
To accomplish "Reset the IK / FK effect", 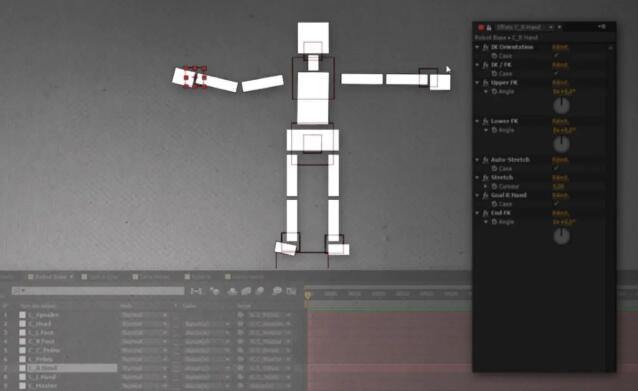I will pyautogui.click(x=560, y=65).
